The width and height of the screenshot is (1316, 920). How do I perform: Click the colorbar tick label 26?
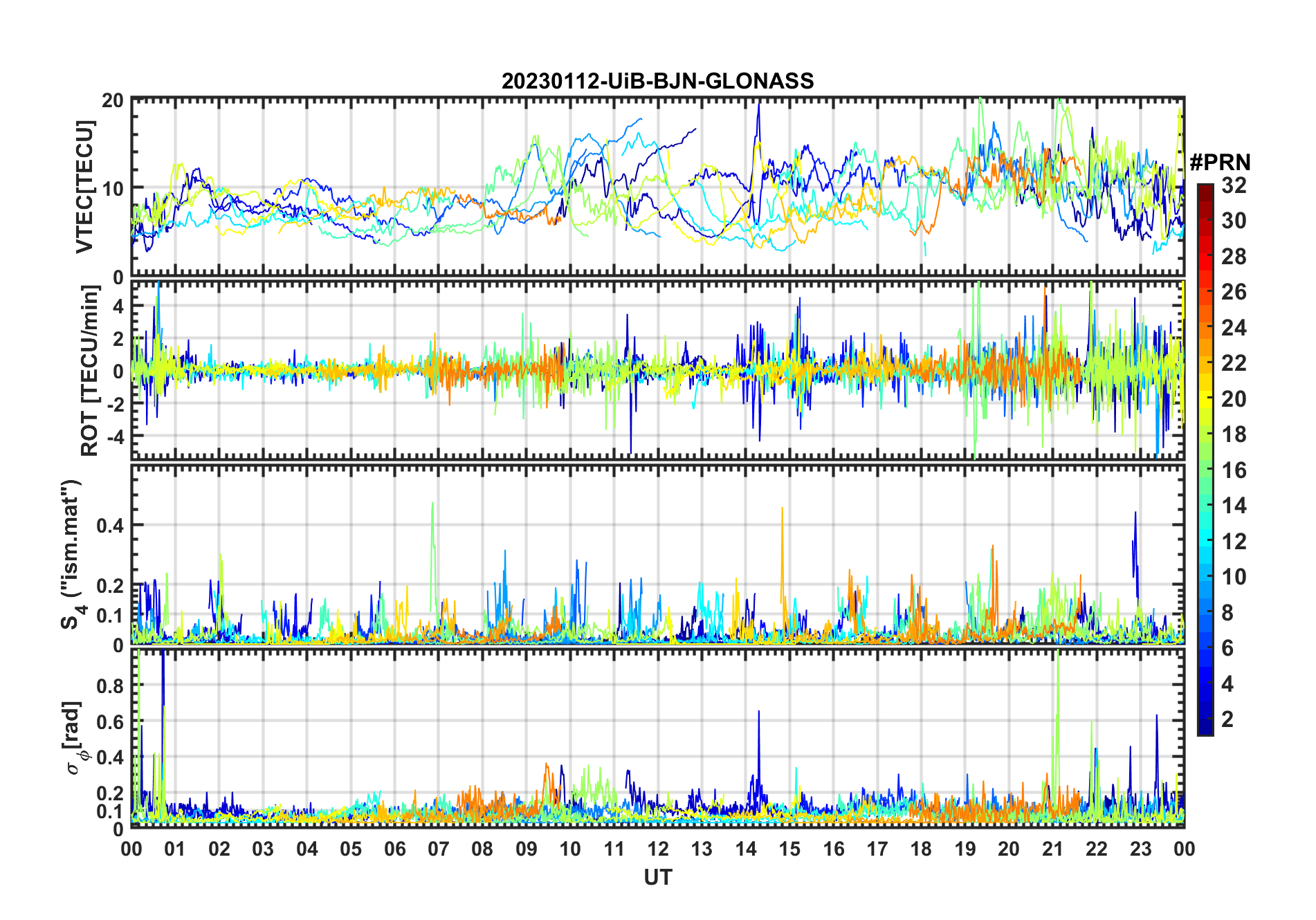tap(1234, 292)
